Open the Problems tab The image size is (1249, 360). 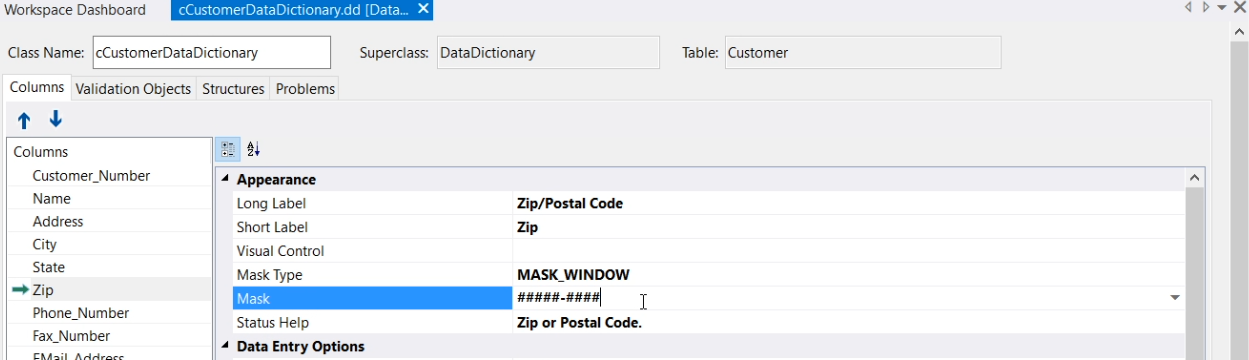[x=305, y=89]
